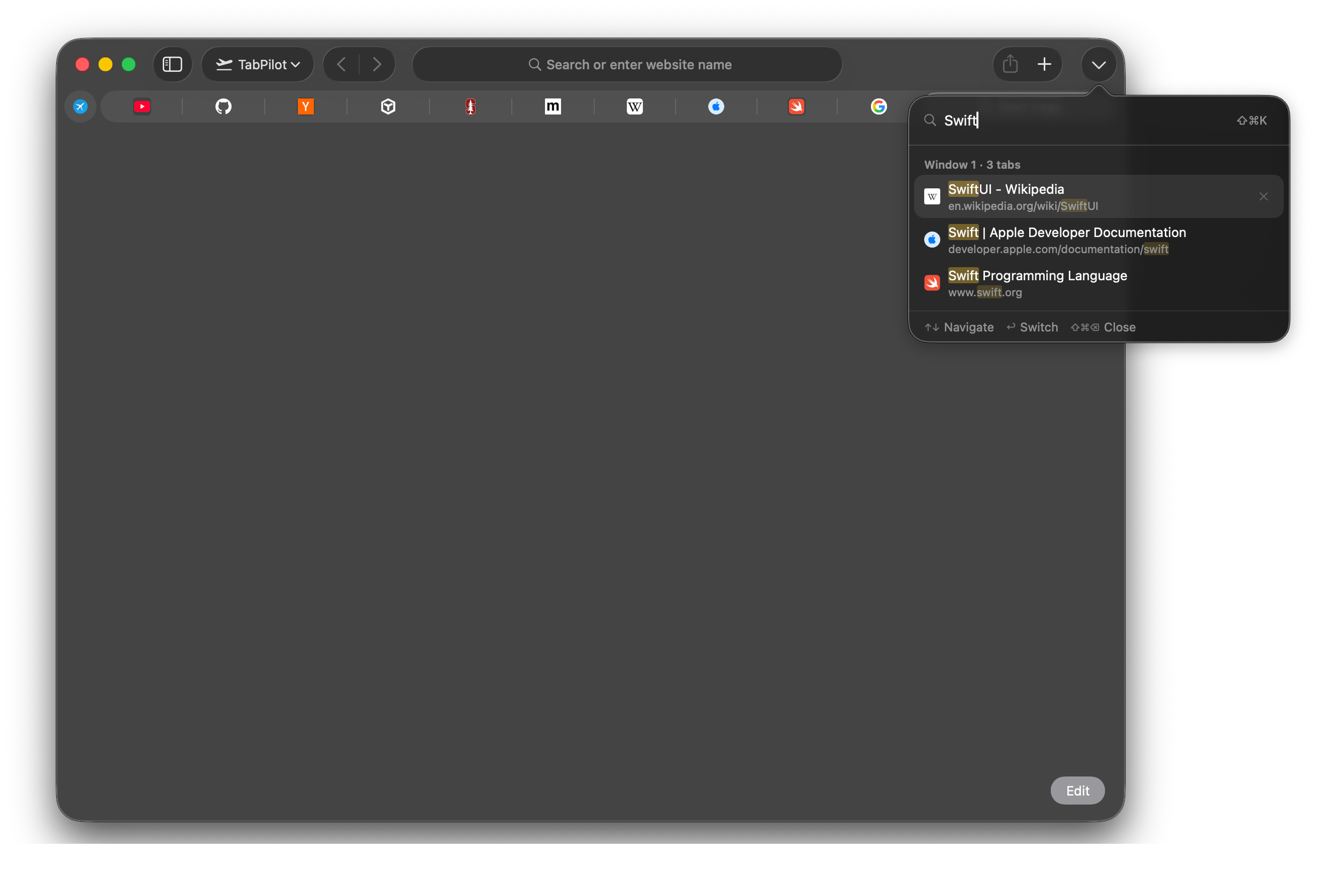Go forward to next page
The height and width of the screenshot is (896, 1326).
pos(377,64)
